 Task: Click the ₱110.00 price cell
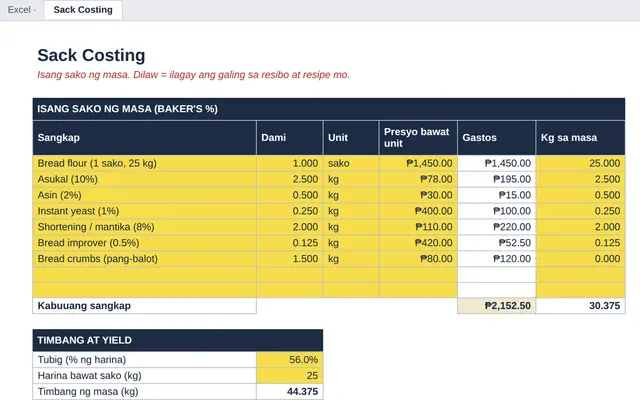pos(418,227)
